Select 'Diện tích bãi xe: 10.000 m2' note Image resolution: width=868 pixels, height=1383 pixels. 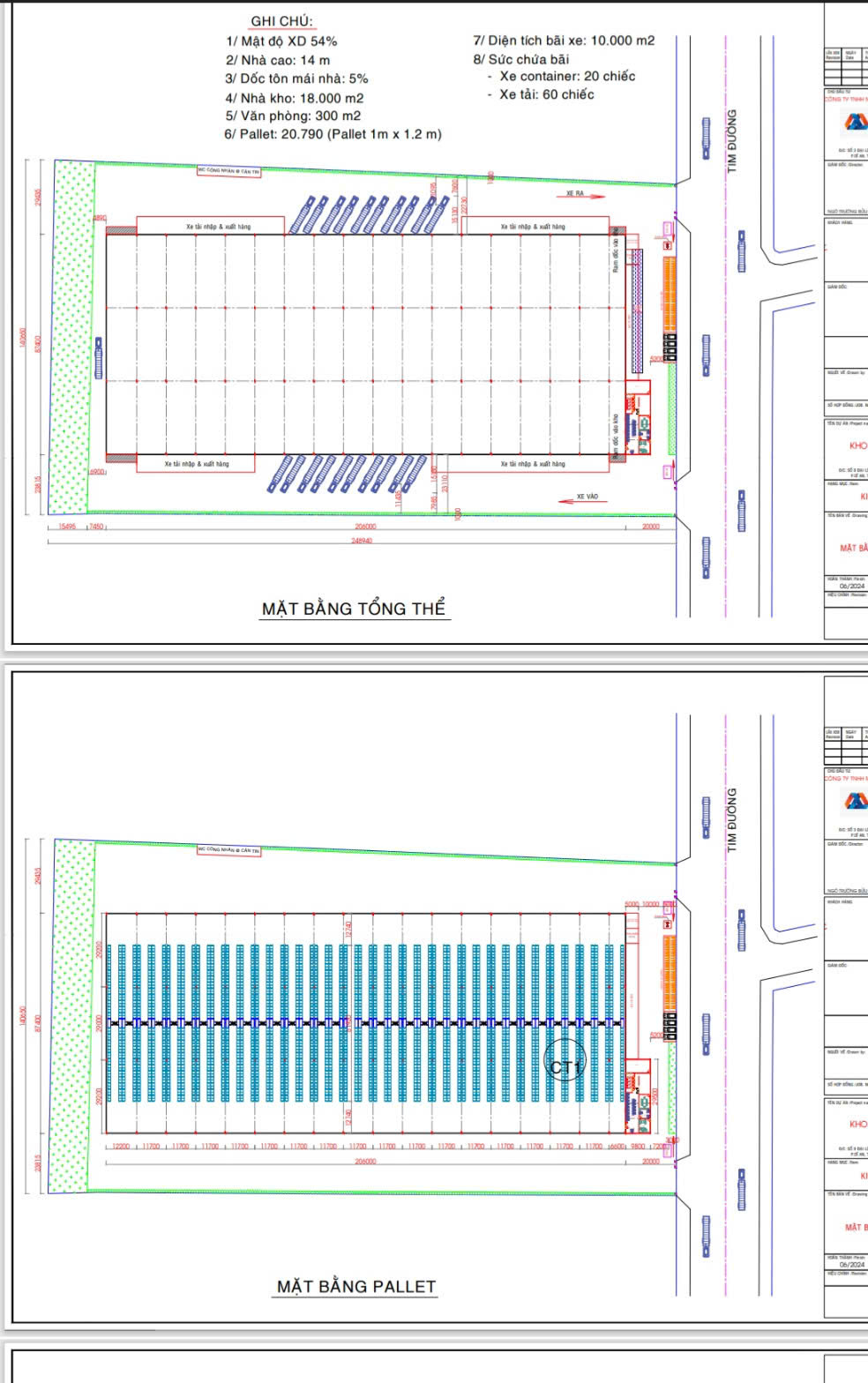click(x=564, y=41)
